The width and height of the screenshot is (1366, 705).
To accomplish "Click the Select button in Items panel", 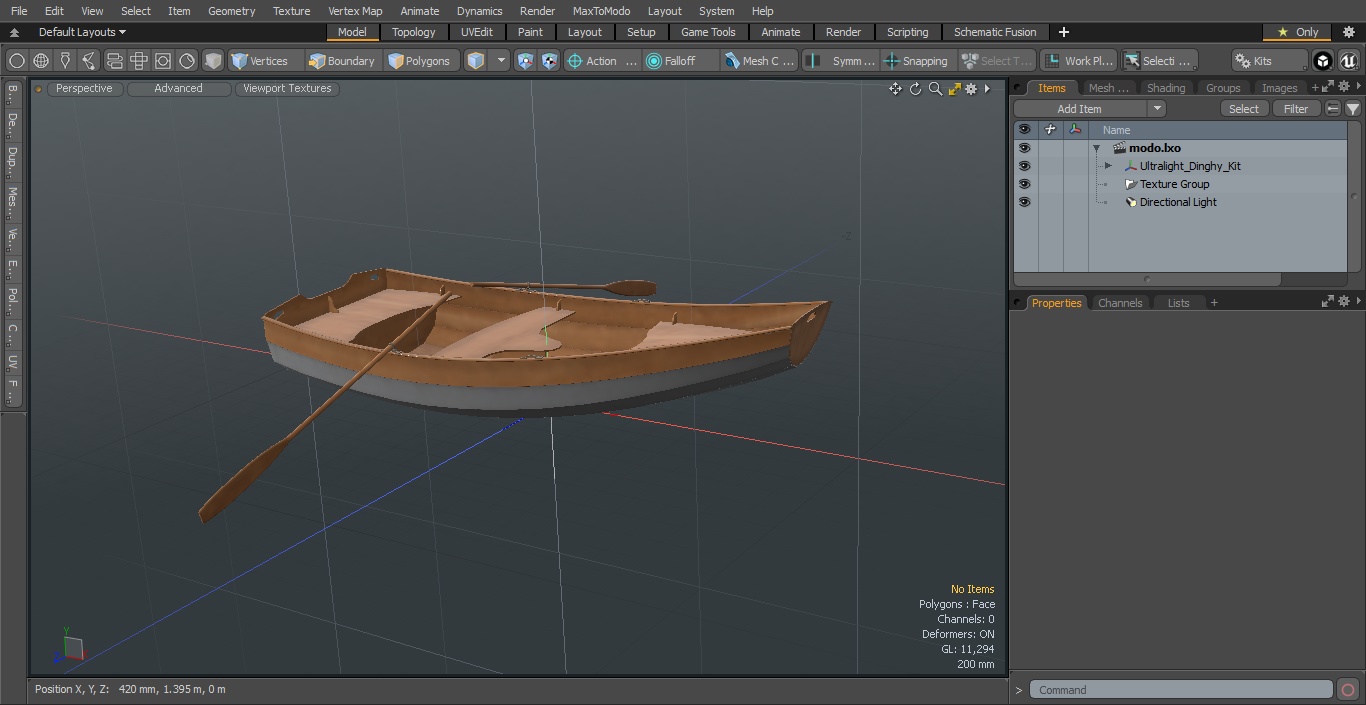I will point(1244,108).
